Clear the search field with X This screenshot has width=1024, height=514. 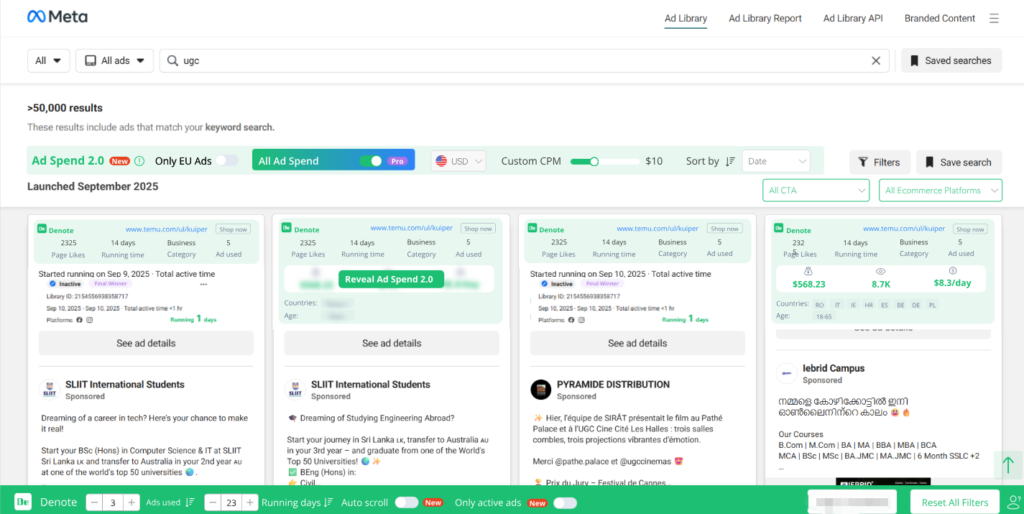click(876, 61)
